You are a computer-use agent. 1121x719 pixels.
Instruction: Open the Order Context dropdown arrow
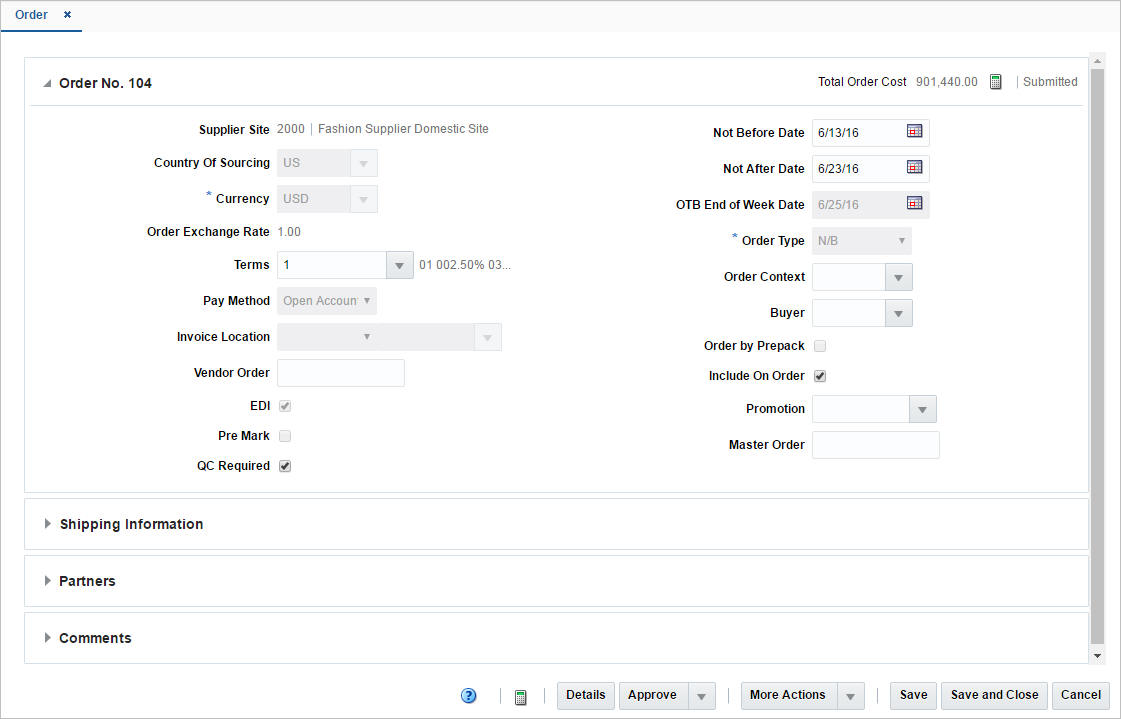click(x=899, y=277)
